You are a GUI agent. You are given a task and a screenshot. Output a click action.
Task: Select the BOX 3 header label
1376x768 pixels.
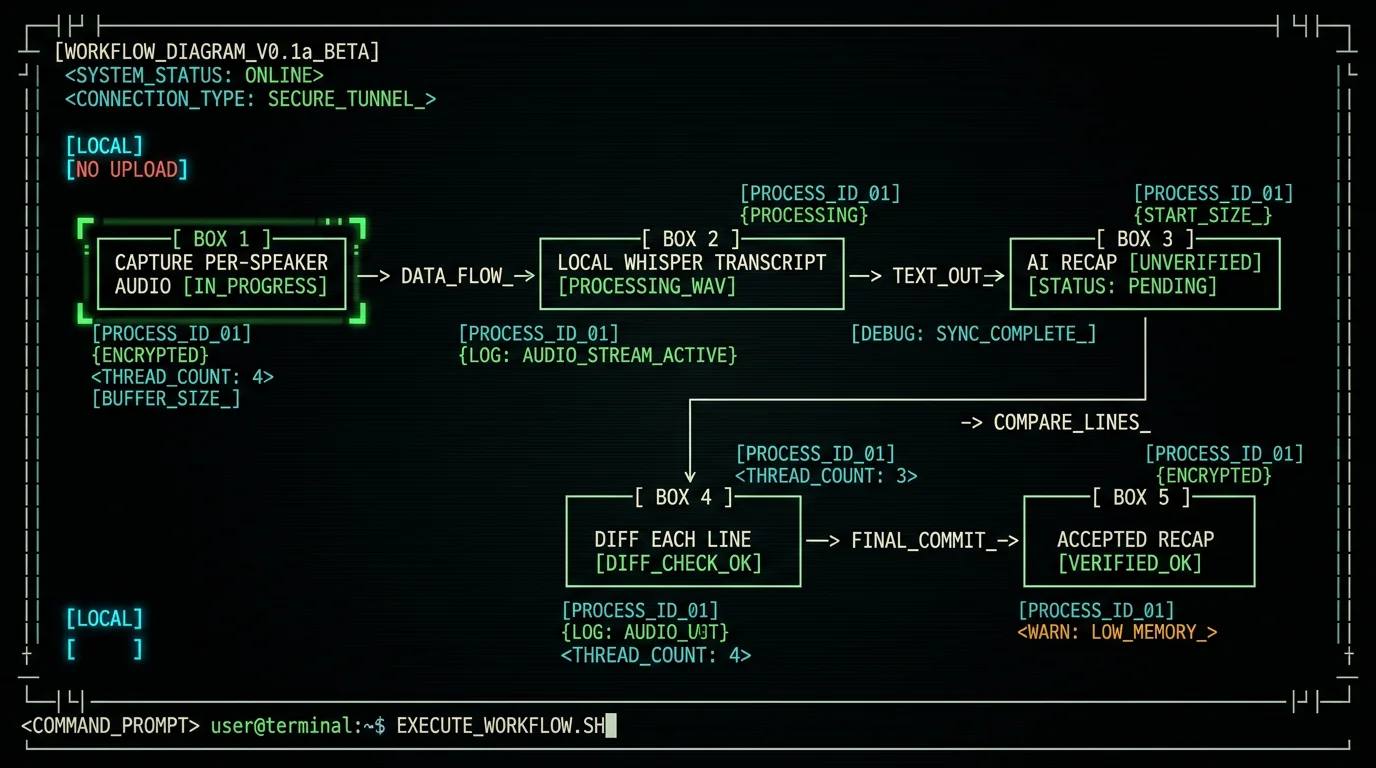pos(1146,239)
